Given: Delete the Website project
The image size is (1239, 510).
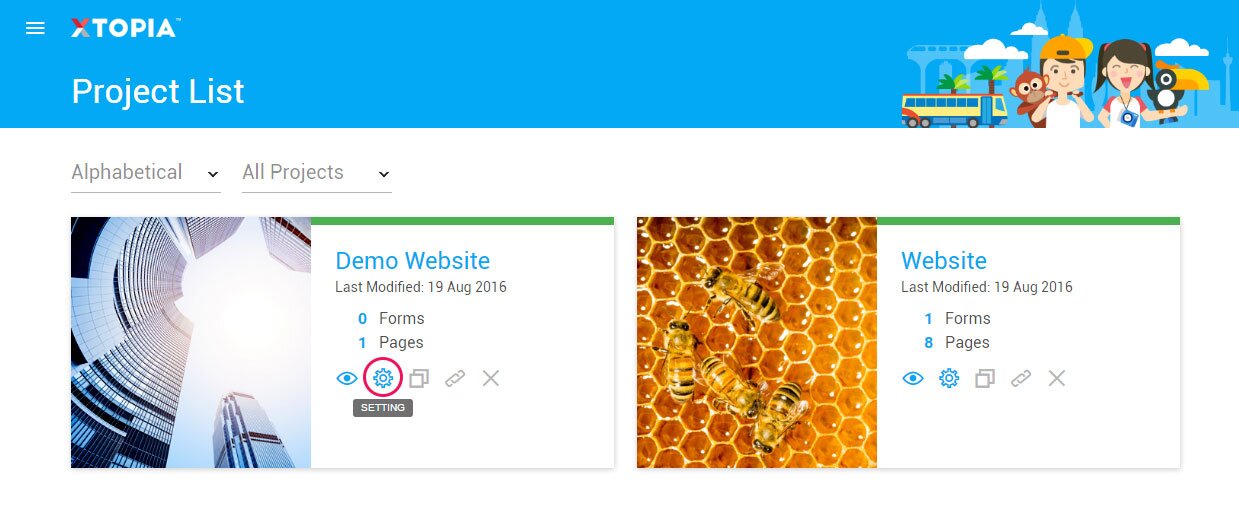Looking at the screenshot, I should coord(1057,378).
